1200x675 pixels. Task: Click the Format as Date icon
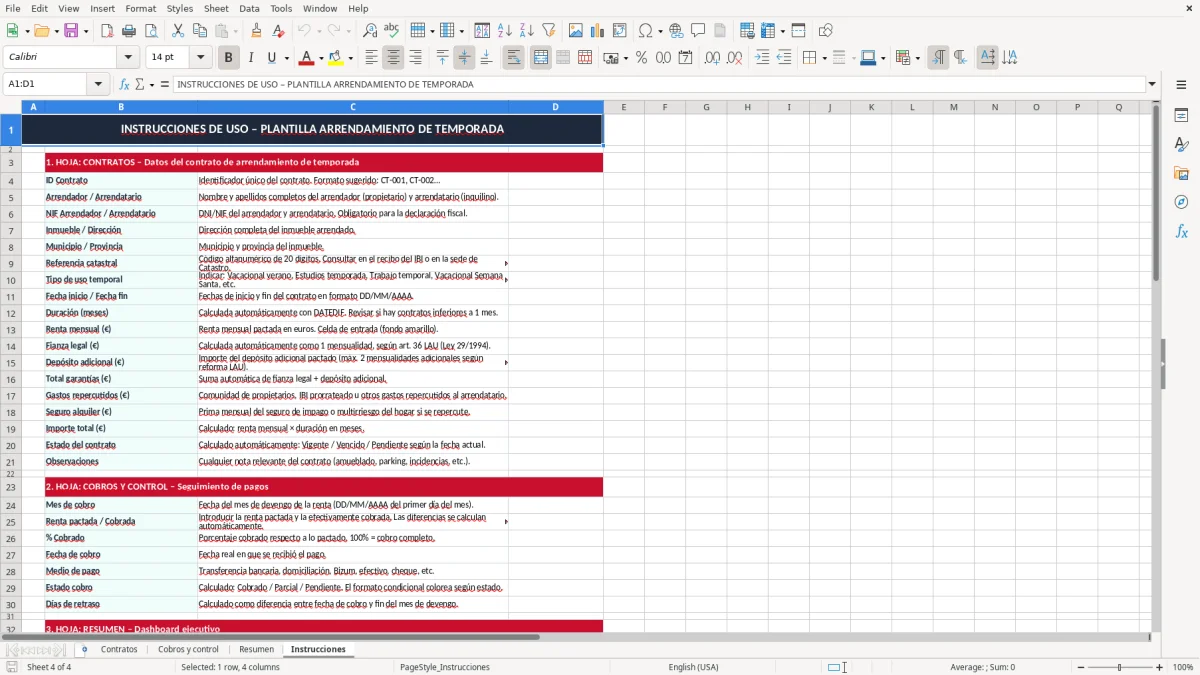[x=686, y=58]
